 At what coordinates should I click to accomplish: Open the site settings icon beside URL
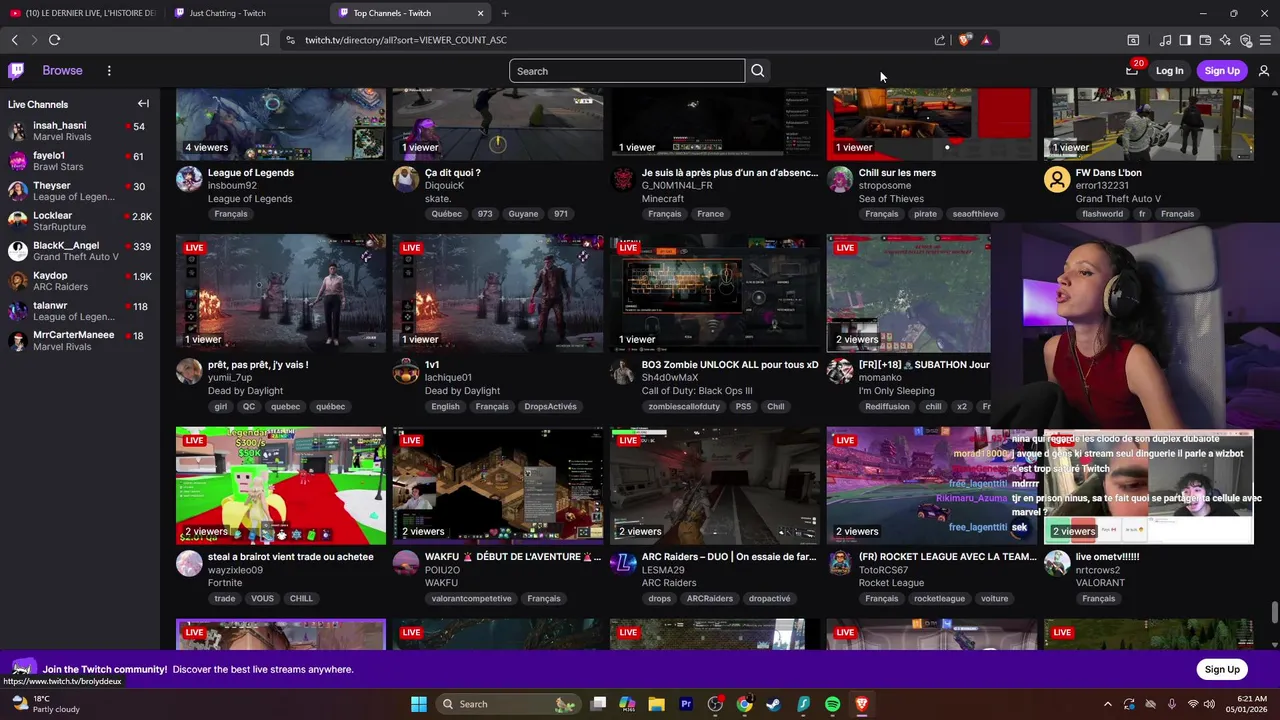tap(290, 40)
